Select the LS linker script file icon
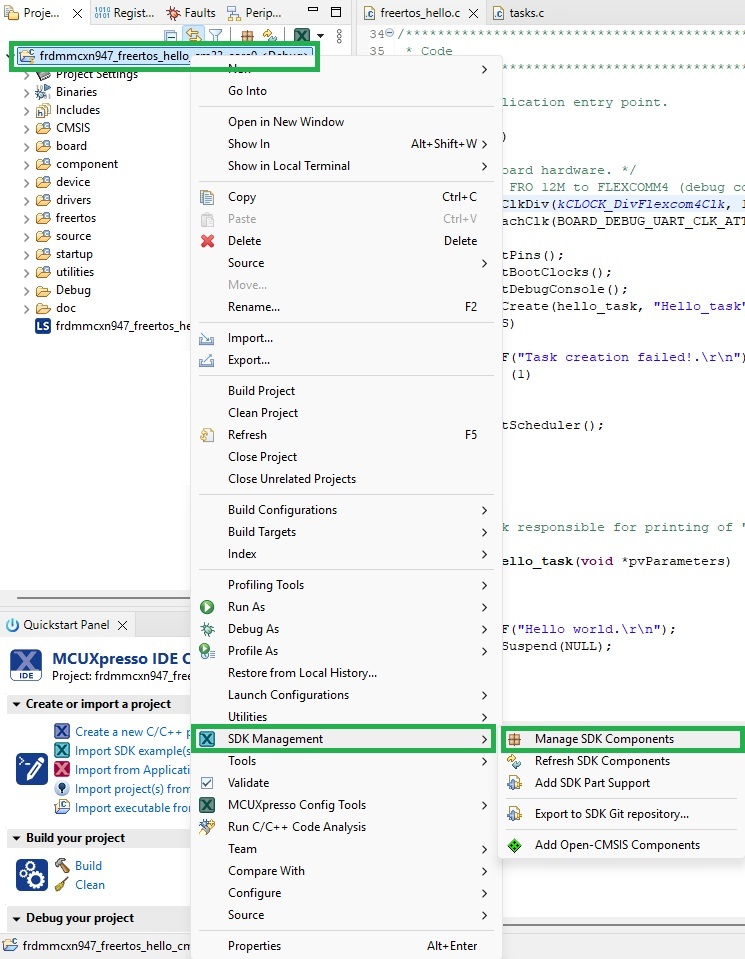This screenshot has width=745, height=959. (x=43, y=326)
